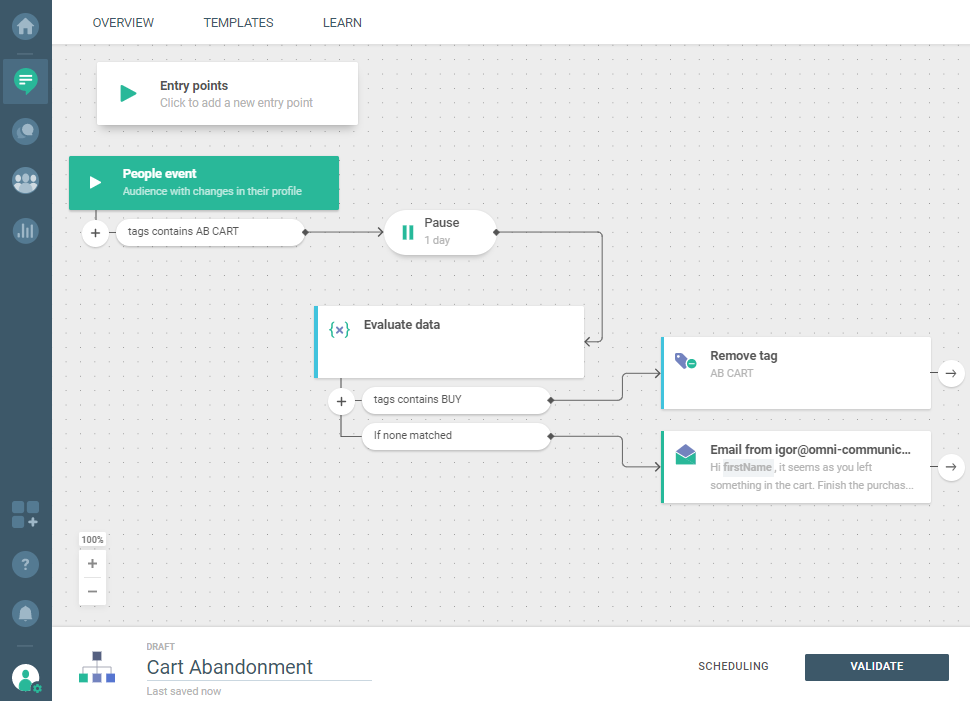Zoom out on the flow canvas

coord(93,591)
